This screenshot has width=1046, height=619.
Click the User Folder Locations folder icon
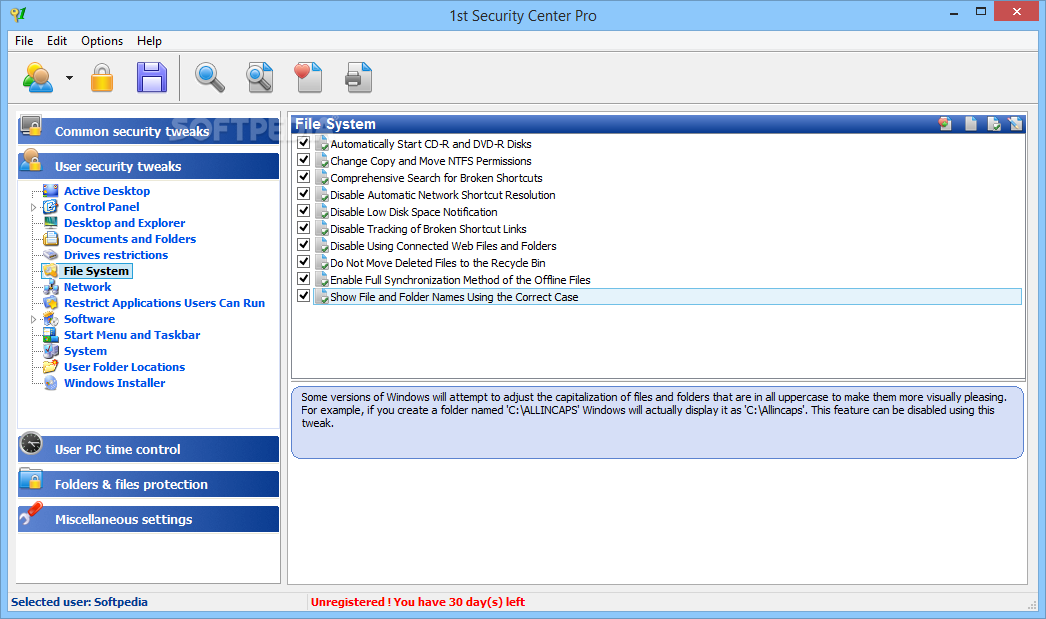[x=51, y=367]
